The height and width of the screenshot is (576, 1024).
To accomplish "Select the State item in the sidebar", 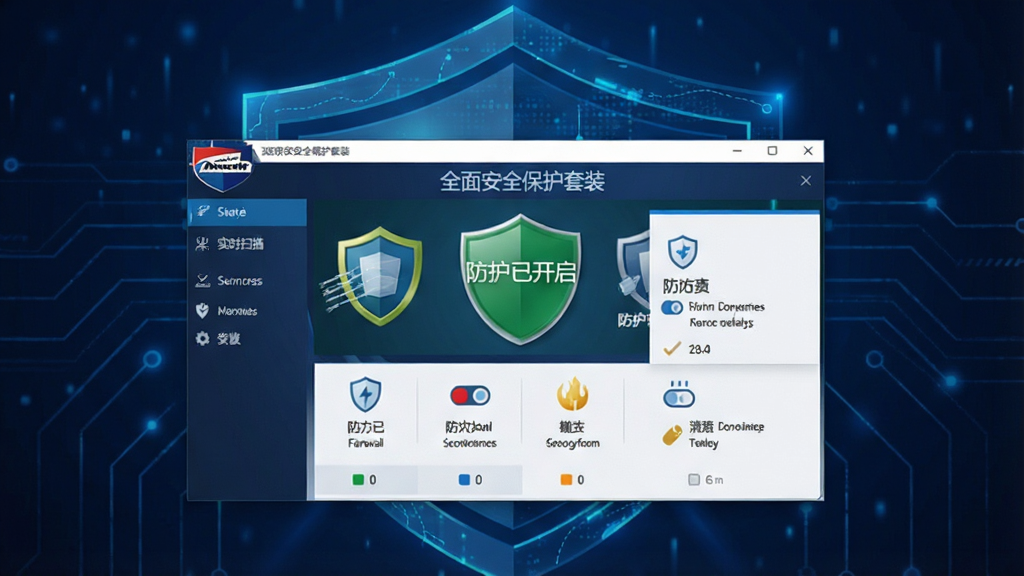I will 248,212.
